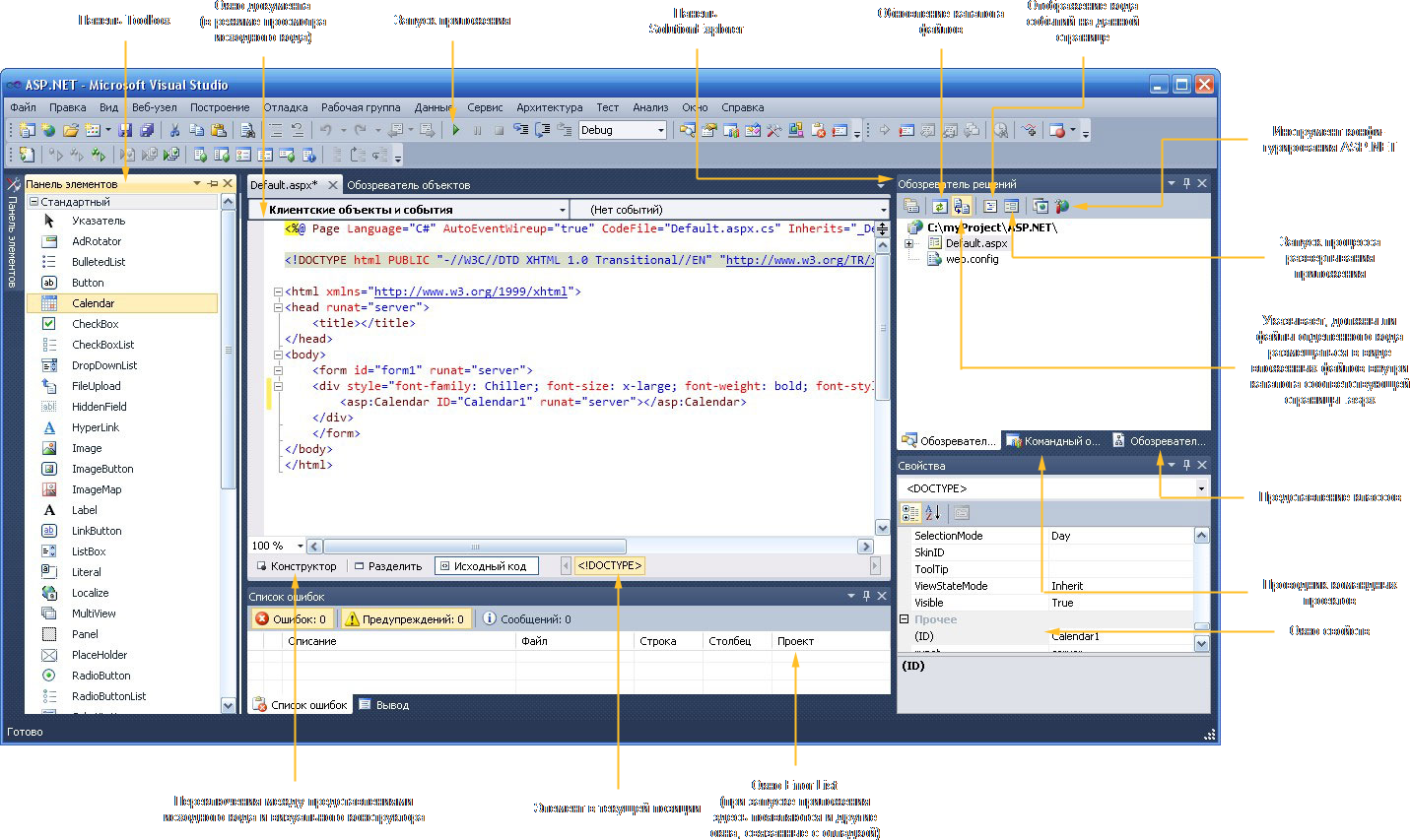The image size is (1410, 840).
Task: Expand Default.aspx node in Solution Explorer
Action: click(908, 243)
